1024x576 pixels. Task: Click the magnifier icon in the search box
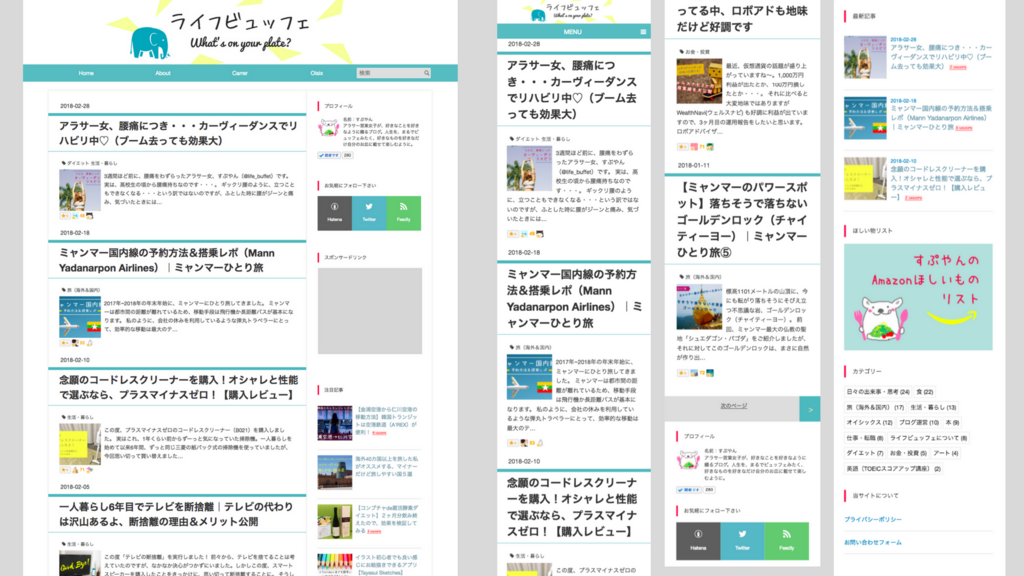426,73
